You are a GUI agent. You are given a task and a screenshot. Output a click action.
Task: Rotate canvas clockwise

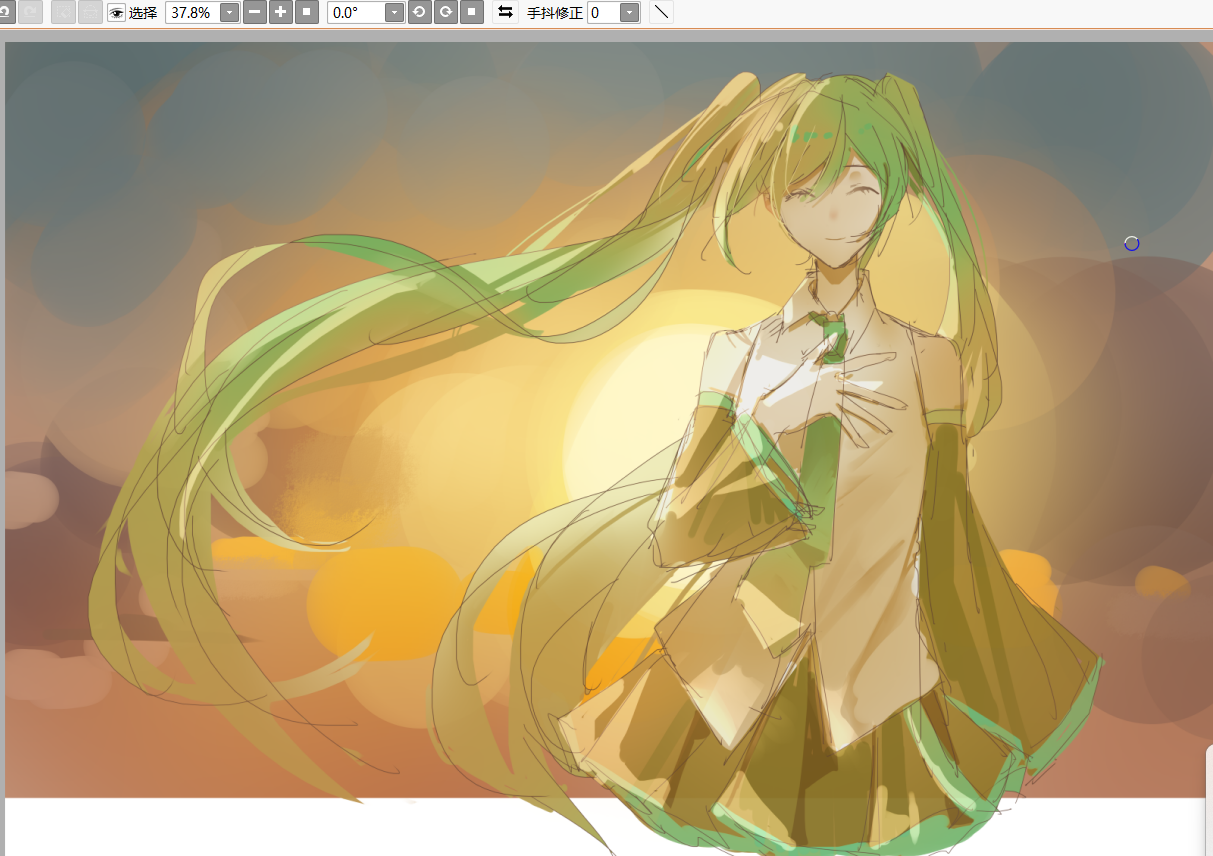[x=446, y=12]
